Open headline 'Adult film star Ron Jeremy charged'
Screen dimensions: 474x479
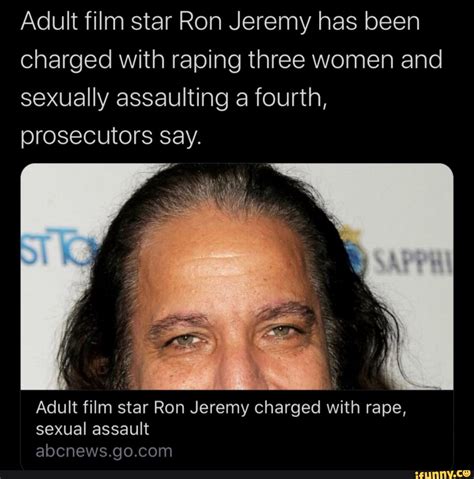point(221,418)
